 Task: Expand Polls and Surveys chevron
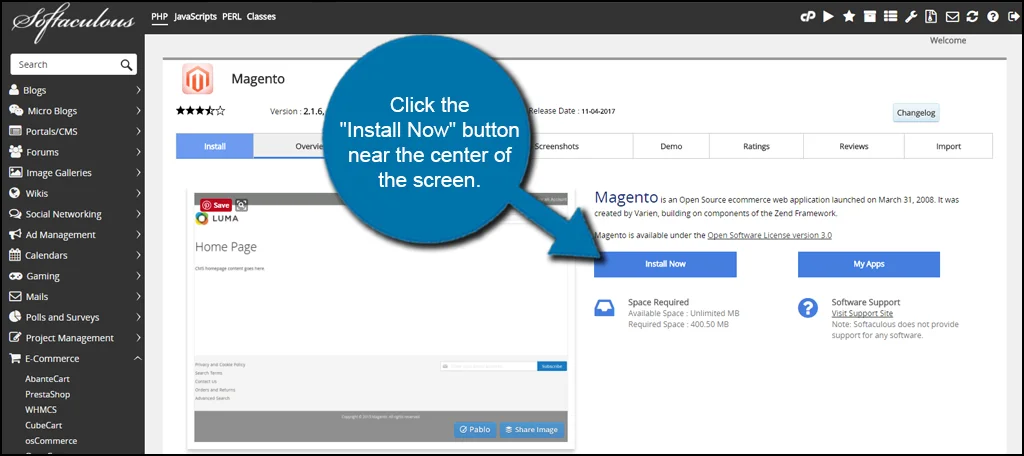[138, 318]
